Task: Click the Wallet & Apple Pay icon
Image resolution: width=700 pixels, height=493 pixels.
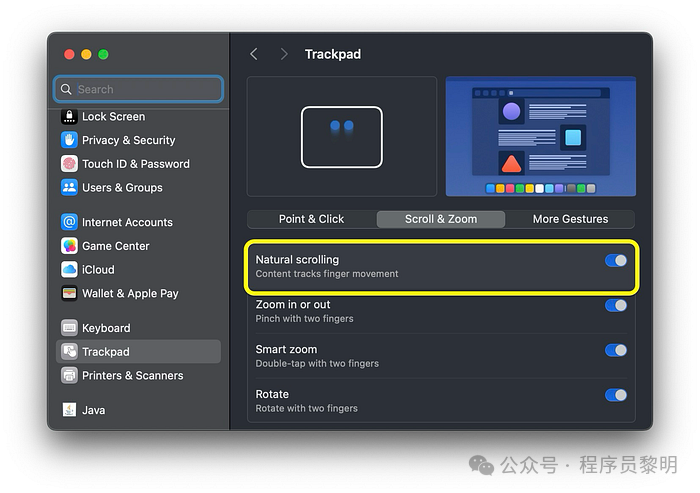Action: click(69, 293)
